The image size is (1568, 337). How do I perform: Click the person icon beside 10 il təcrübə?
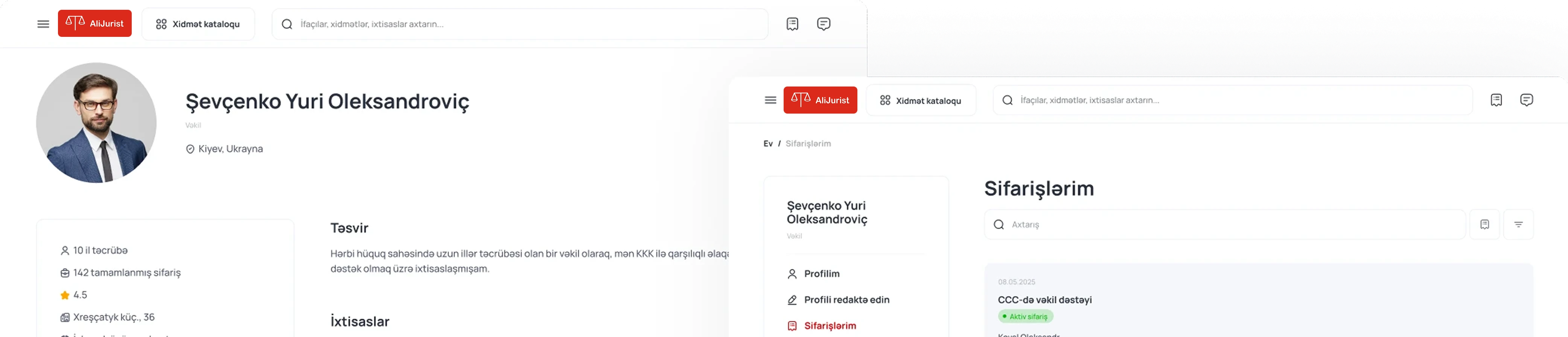point(64,250)
